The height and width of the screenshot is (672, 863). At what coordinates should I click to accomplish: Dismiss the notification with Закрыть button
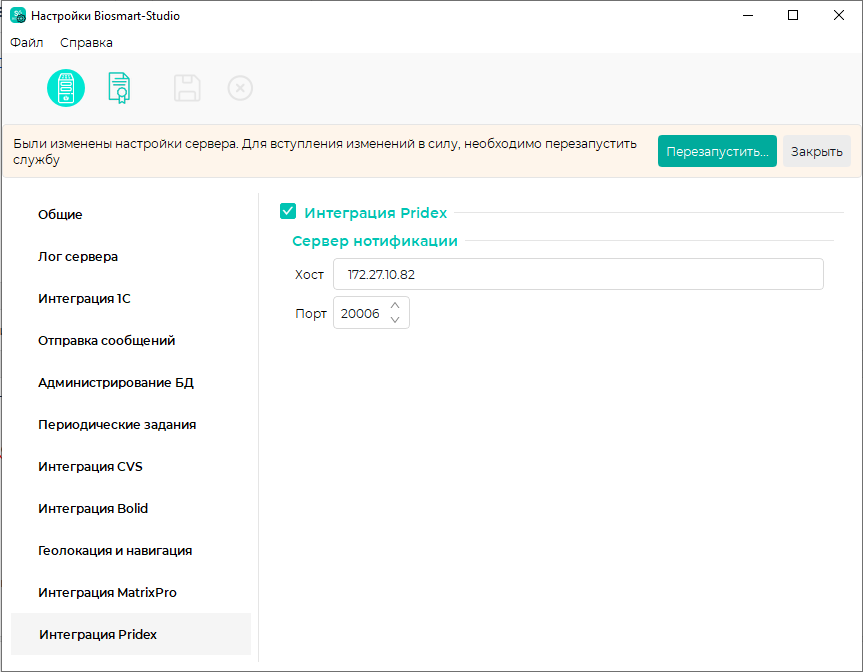coord(817,151)
